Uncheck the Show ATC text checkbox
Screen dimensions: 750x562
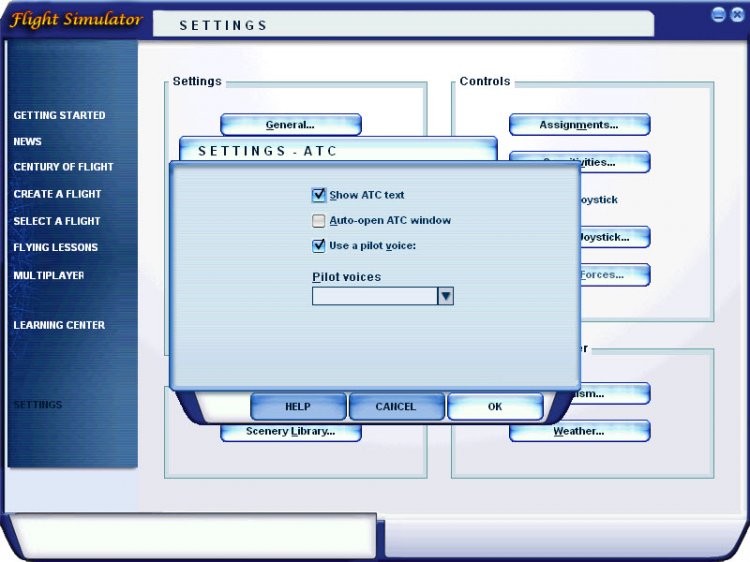point(319,195)
